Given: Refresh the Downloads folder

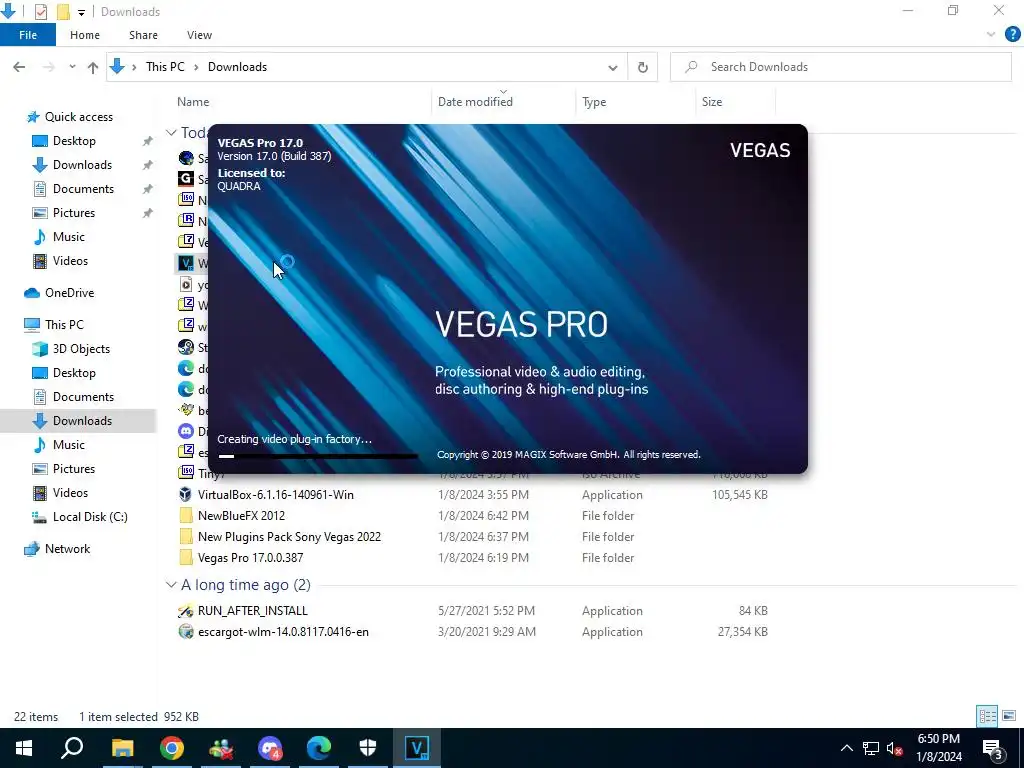Looking at the screenshot, I should point(643,67).
